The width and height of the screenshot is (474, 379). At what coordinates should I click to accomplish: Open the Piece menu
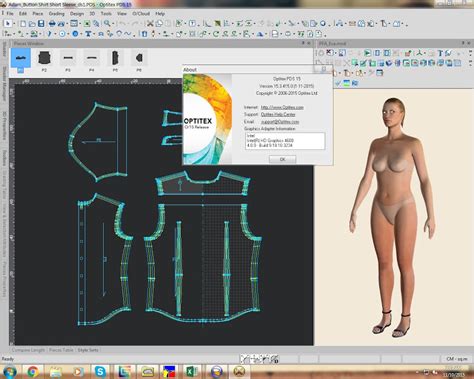click(x=38, y=13)
